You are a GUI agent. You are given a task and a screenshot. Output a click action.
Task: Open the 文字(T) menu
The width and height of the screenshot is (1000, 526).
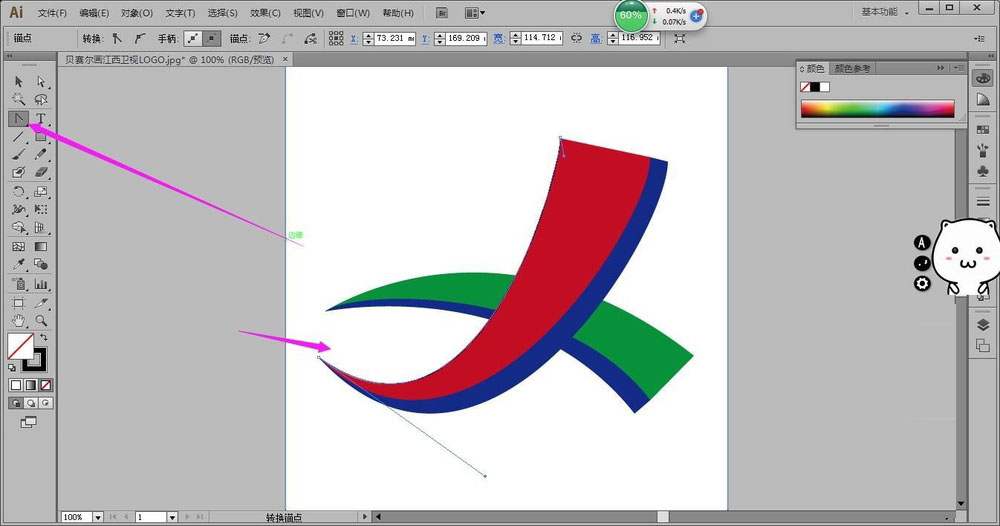180,13
